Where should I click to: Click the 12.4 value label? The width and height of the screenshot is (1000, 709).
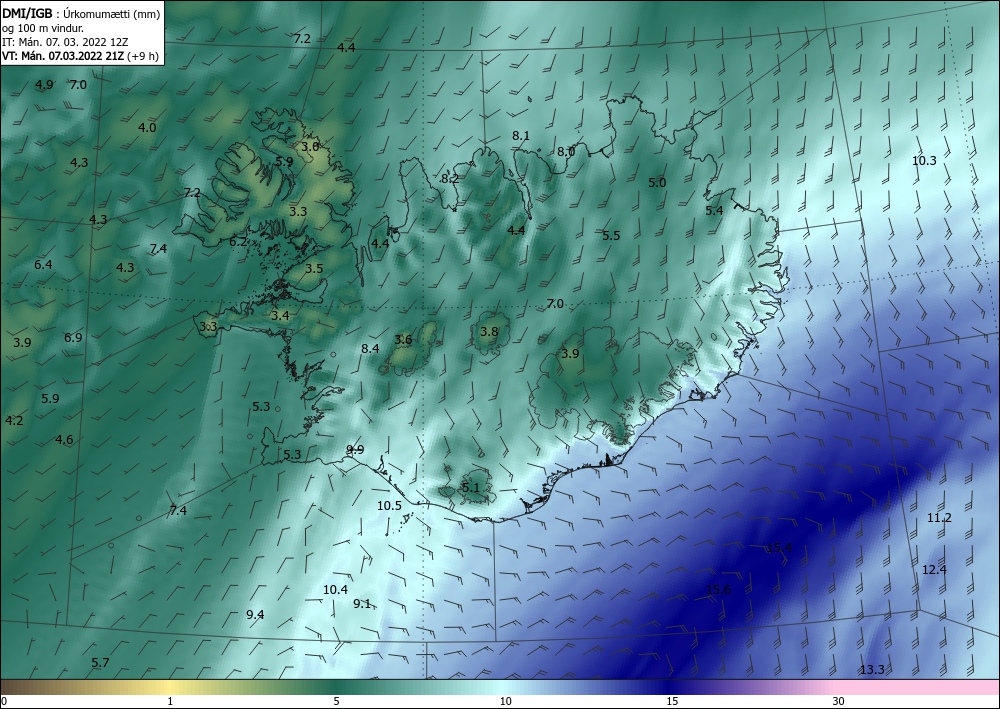(x=934, y=570)
